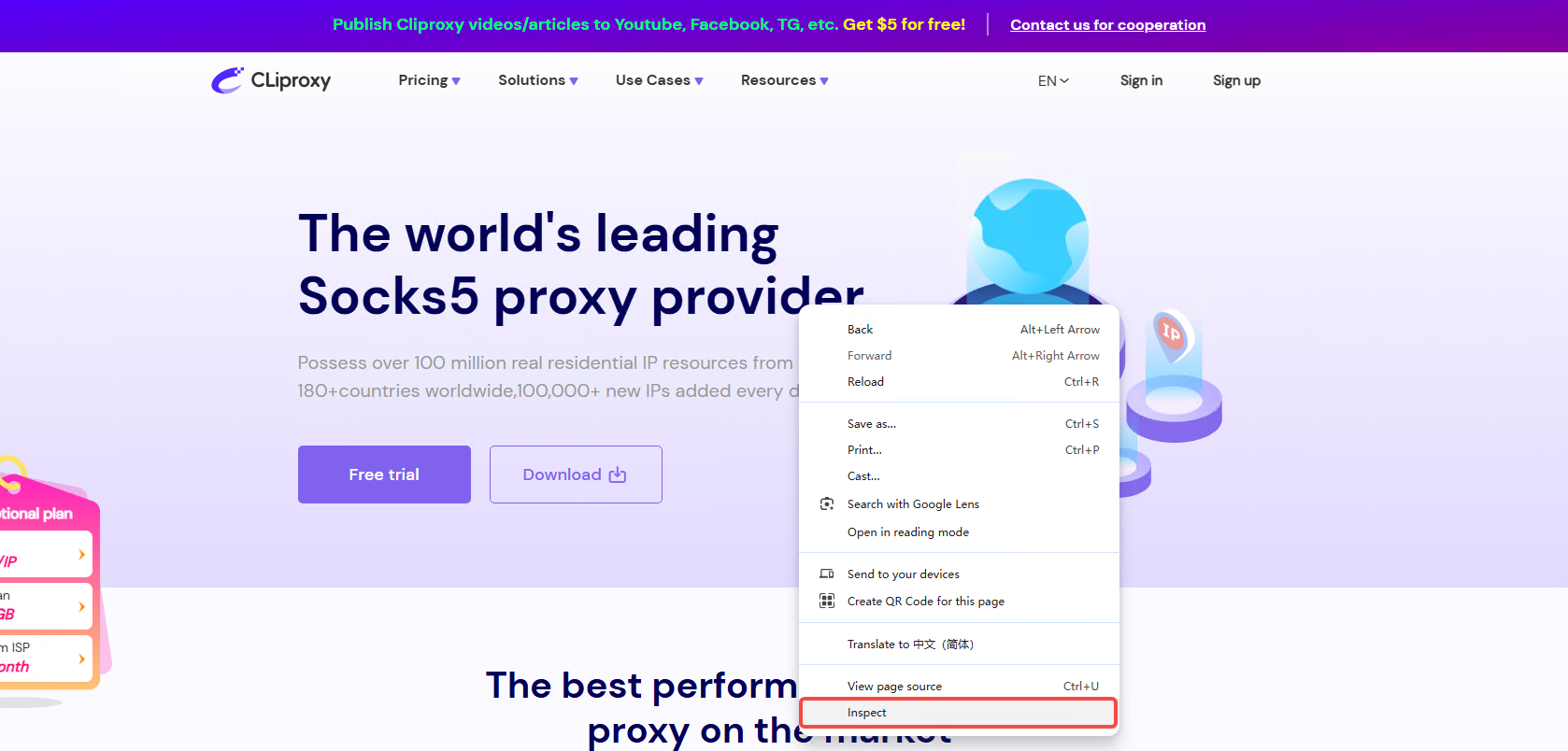Click the Get $5 for free! banner text
The image size is (1568, 751).
click(x=904, y=24)
